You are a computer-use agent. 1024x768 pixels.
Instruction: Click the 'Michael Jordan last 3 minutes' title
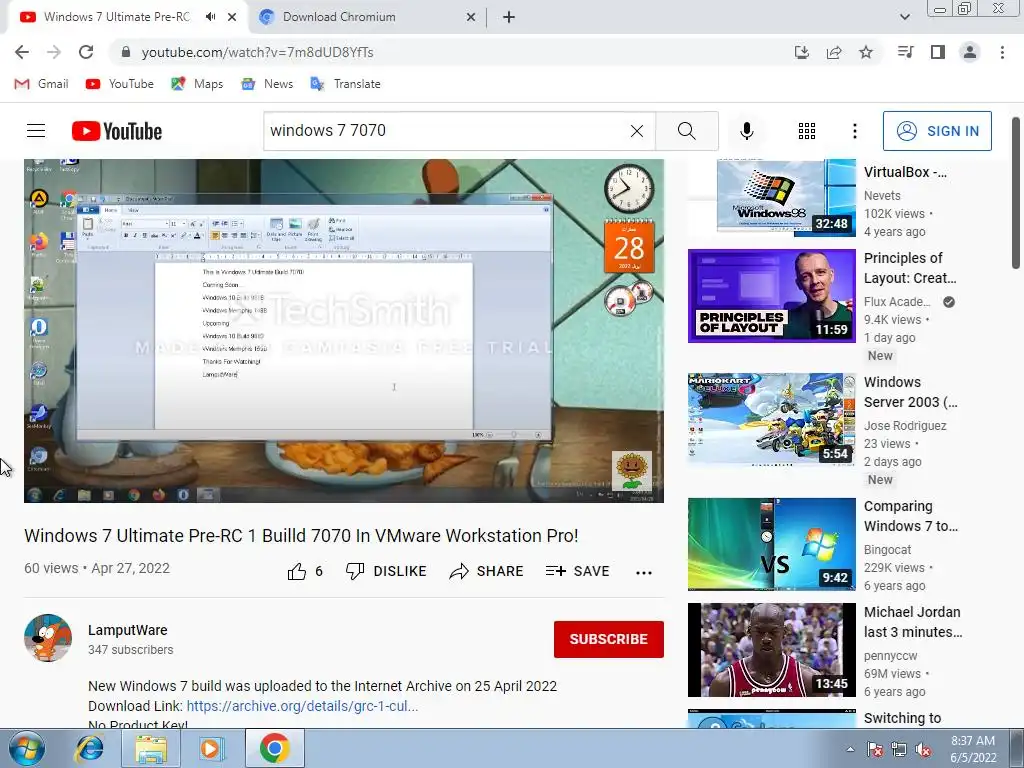pyautogui.click(x=913, y=622)
